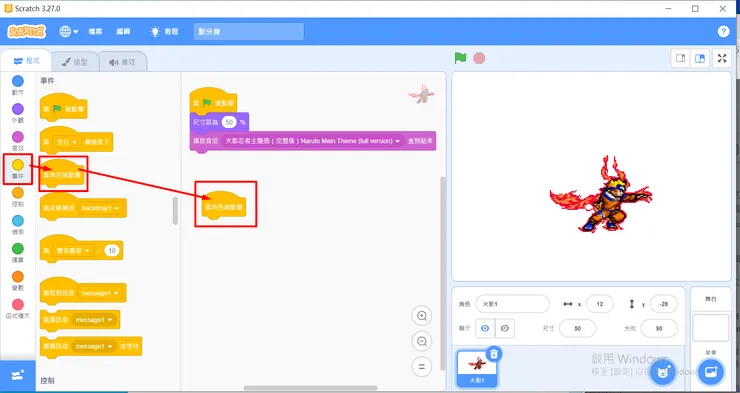The width and height of the screenshot is (740, 393).
Task: Open message1 dropdown in broadcast block
Action: (x=93, y=320)
